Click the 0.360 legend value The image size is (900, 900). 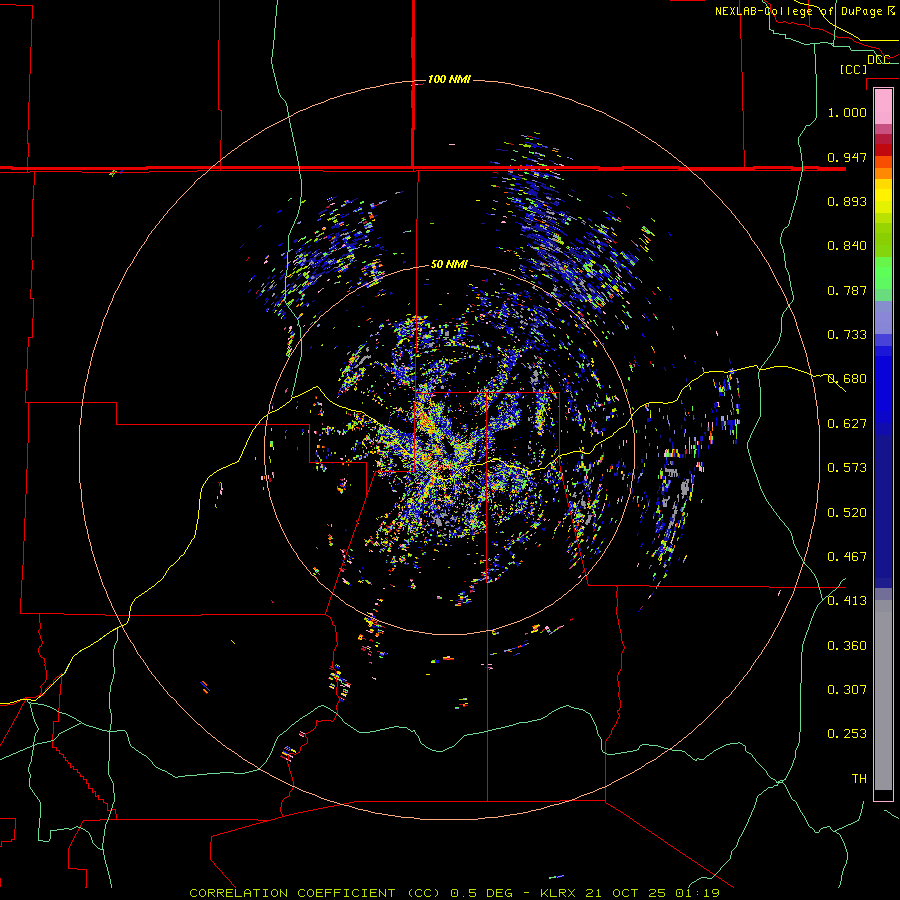coord(847,646)
